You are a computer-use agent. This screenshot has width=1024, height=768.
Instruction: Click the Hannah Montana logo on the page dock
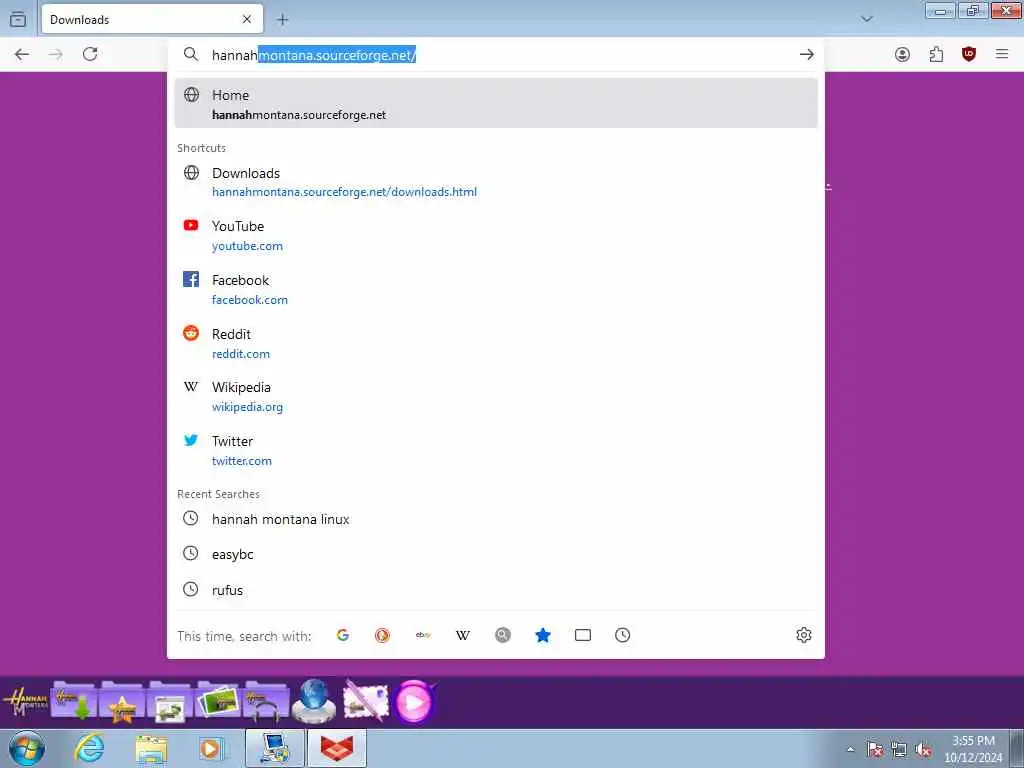(25, 702)
